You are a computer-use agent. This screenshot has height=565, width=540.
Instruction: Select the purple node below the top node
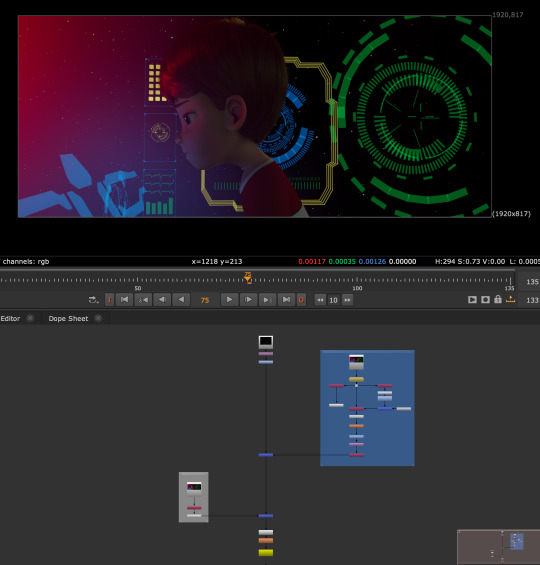[266, 354]
